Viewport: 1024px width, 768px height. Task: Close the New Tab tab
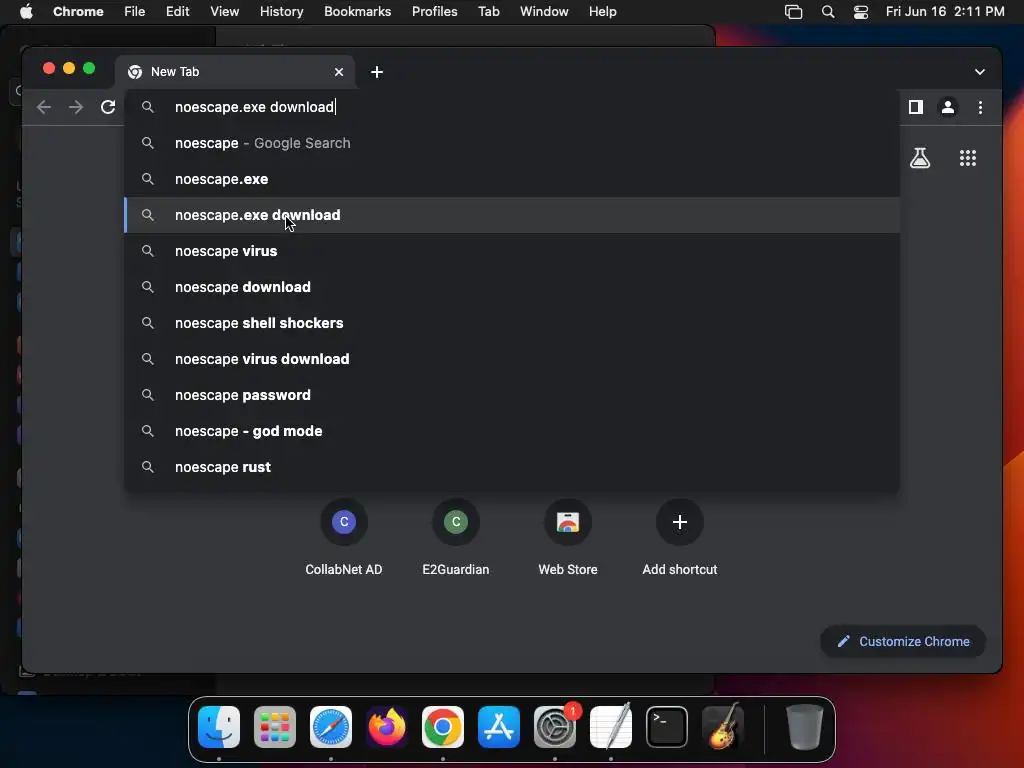(339, 72)
